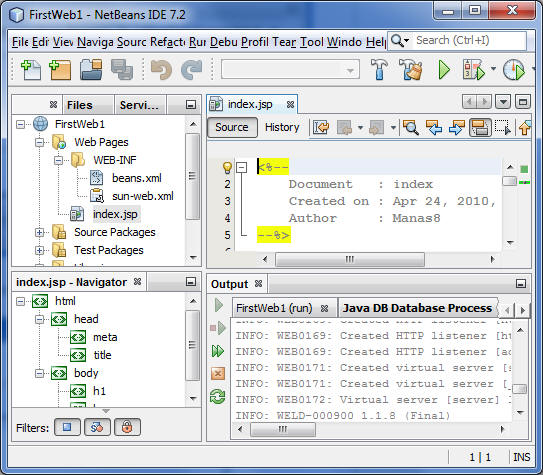
Task: Maximize the editor window button
Action: [x=523, y=102]
